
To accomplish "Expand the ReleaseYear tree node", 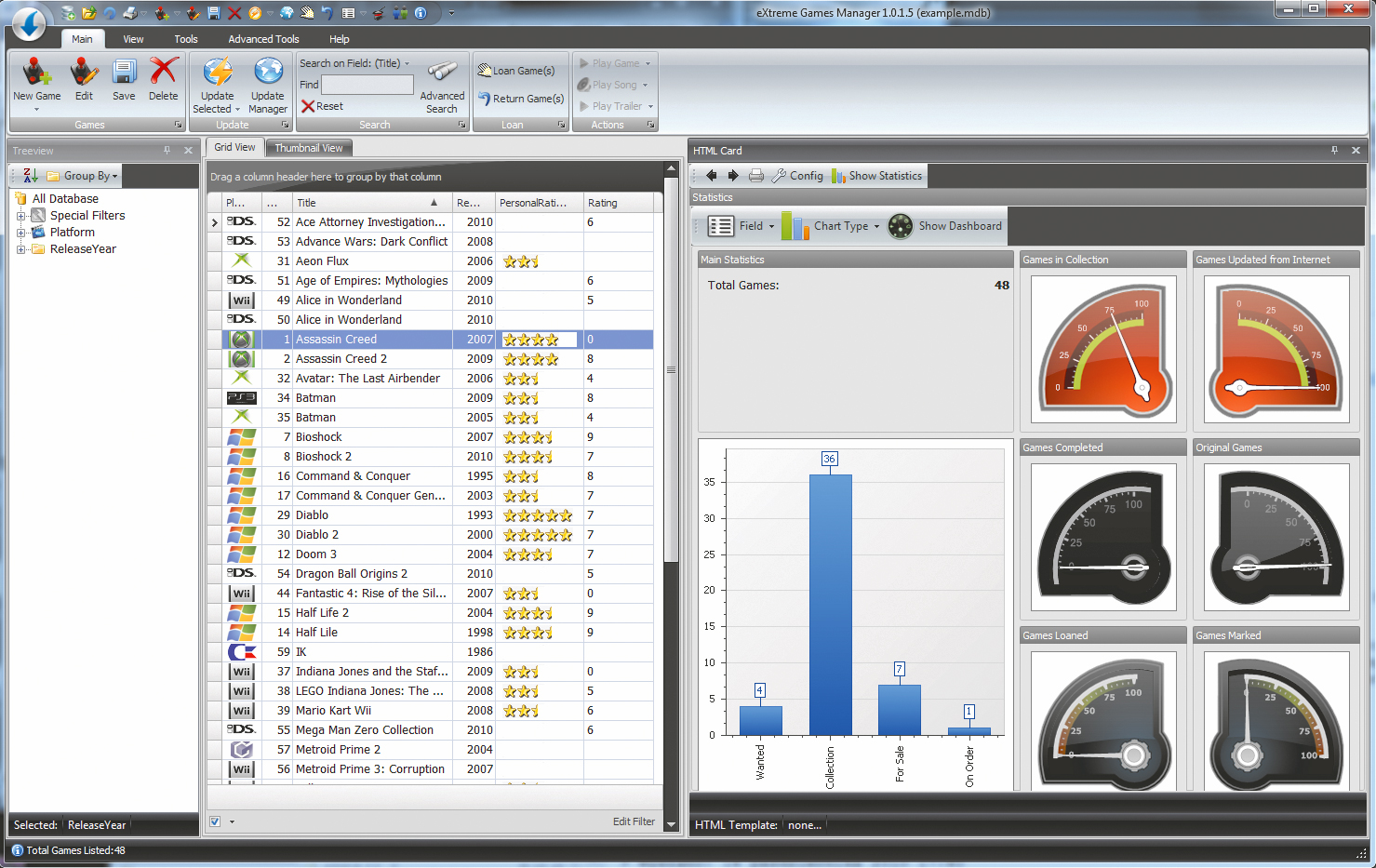I will coord(20,249).
